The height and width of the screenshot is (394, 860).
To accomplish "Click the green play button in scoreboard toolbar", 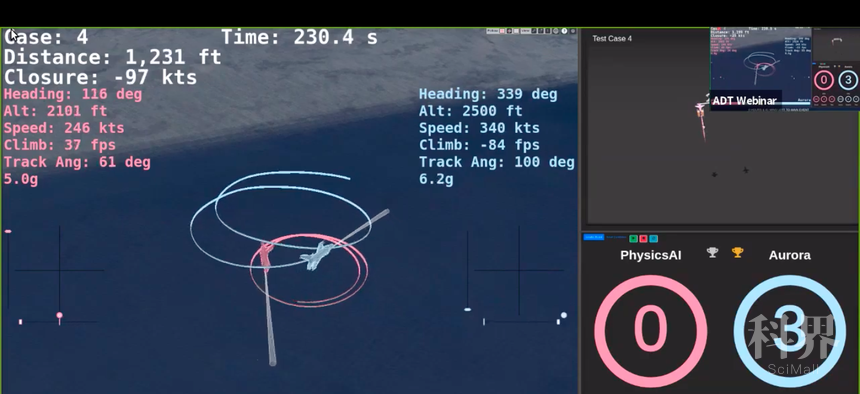I will click(633, 238).
